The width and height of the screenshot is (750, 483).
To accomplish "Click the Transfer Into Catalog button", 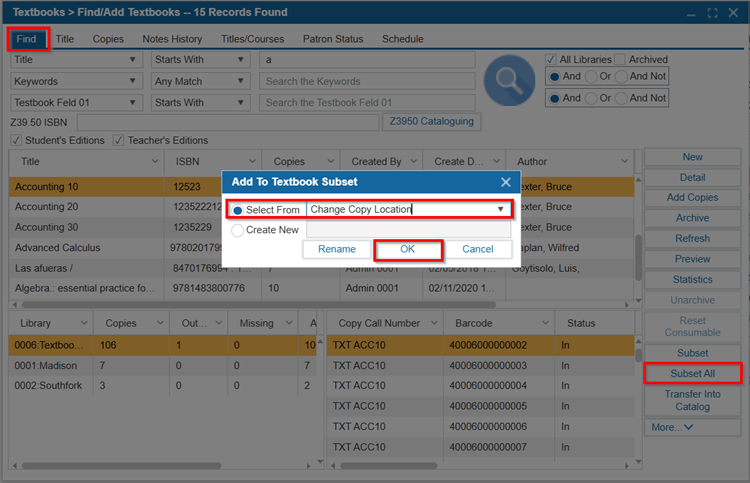I will pyautogui.click(x=692, y=400).
